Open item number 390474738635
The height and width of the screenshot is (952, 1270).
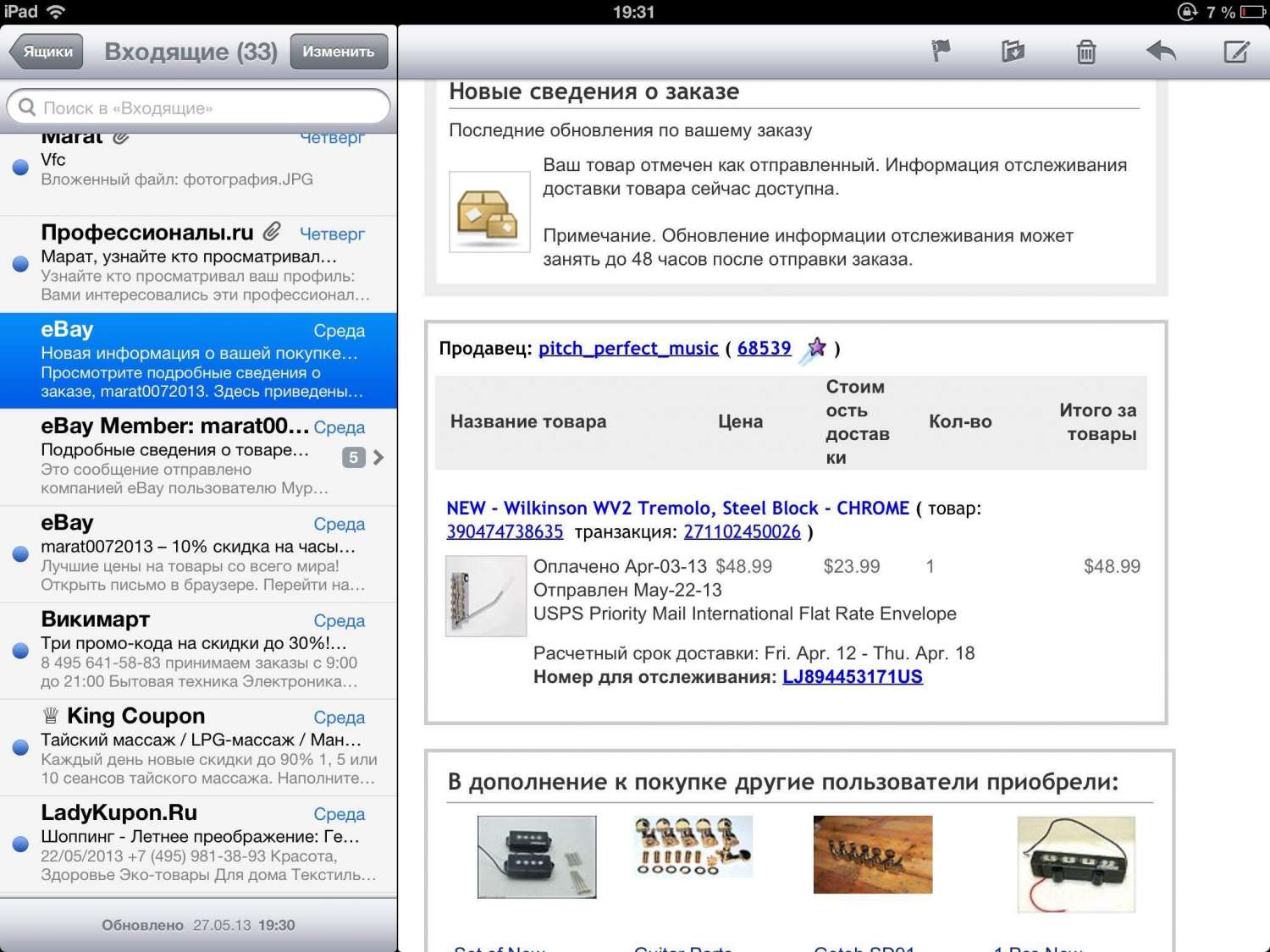point(505,531)
